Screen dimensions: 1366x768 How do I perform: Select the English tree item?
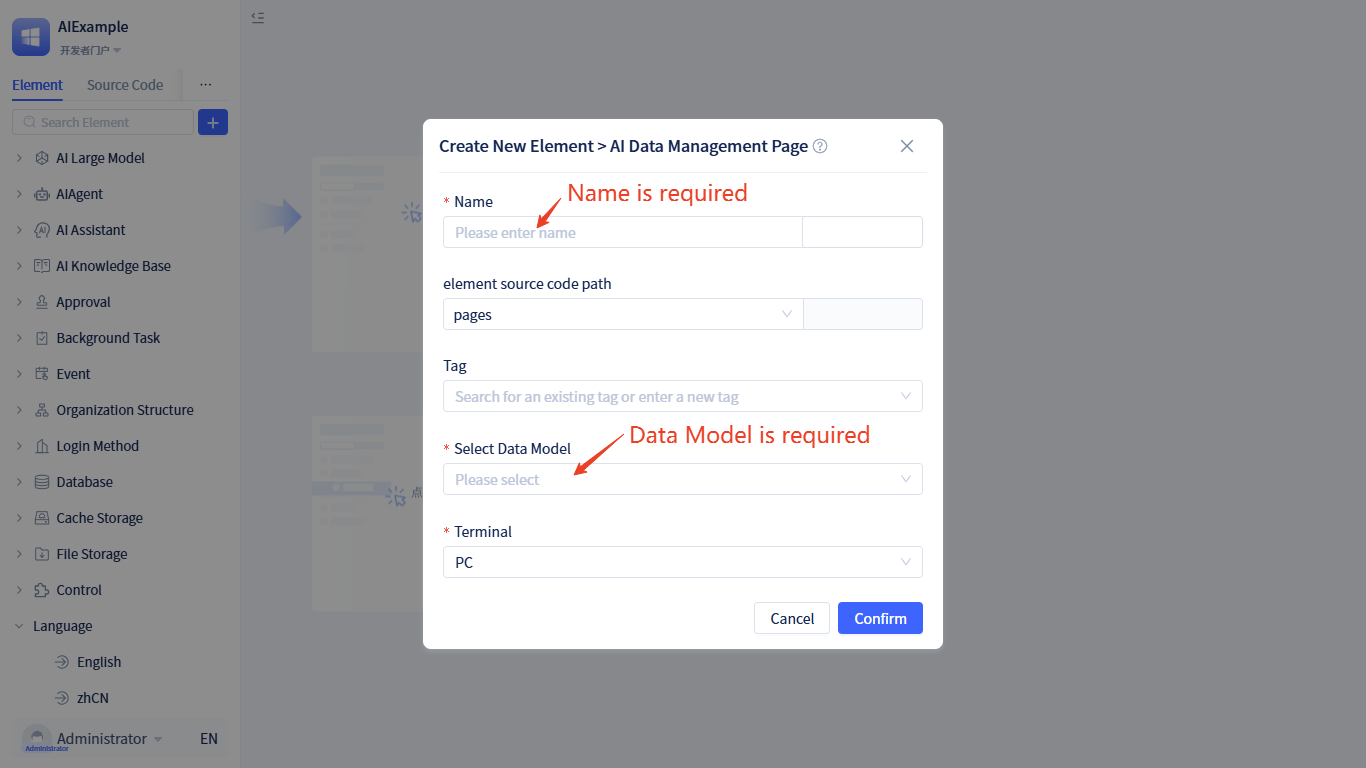tap(99, 662)
